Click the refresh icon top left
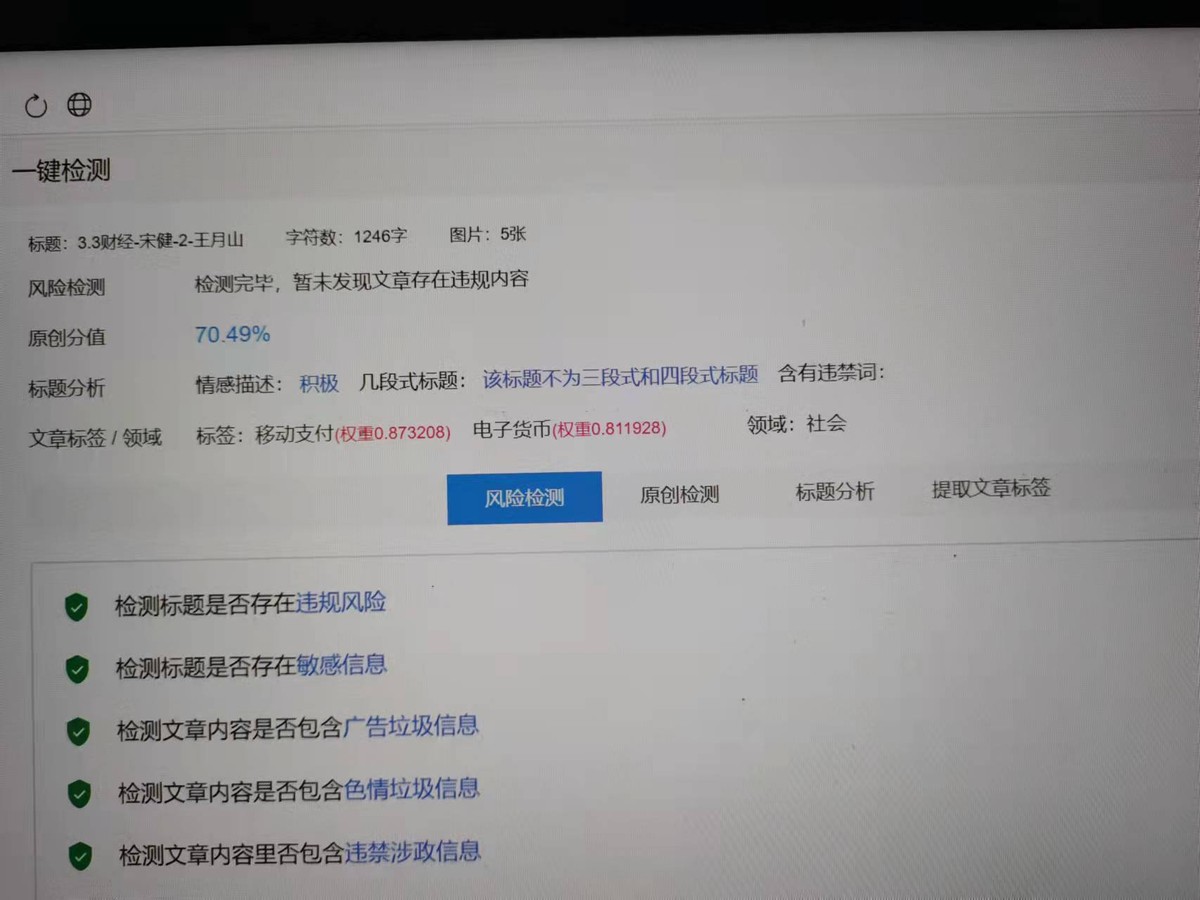Screen dimensions: 1200x900 click(x=36, y=105)
